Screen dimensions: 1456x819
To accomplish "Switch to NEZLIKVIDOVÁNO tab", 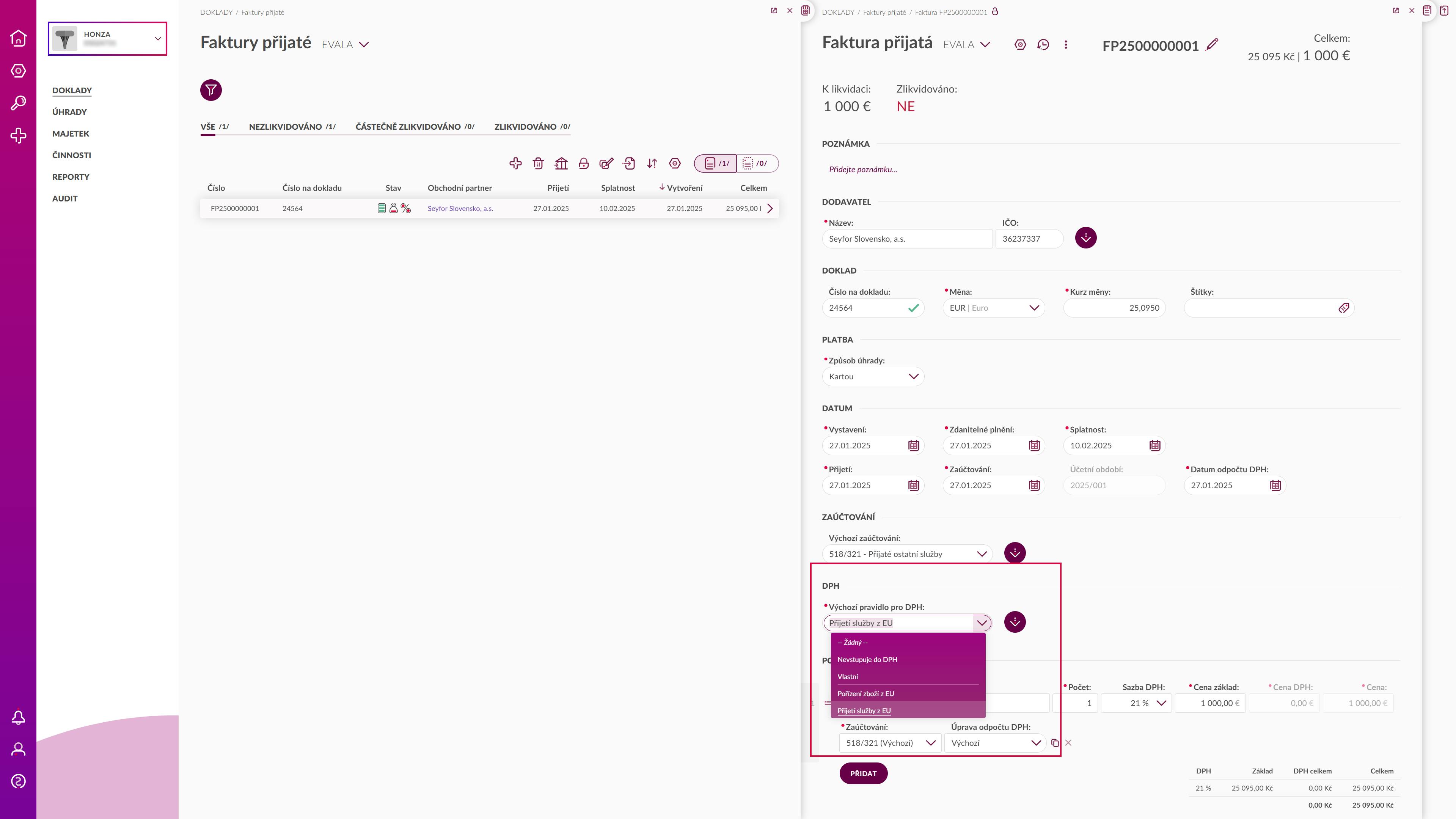I will tap(292, 127).
